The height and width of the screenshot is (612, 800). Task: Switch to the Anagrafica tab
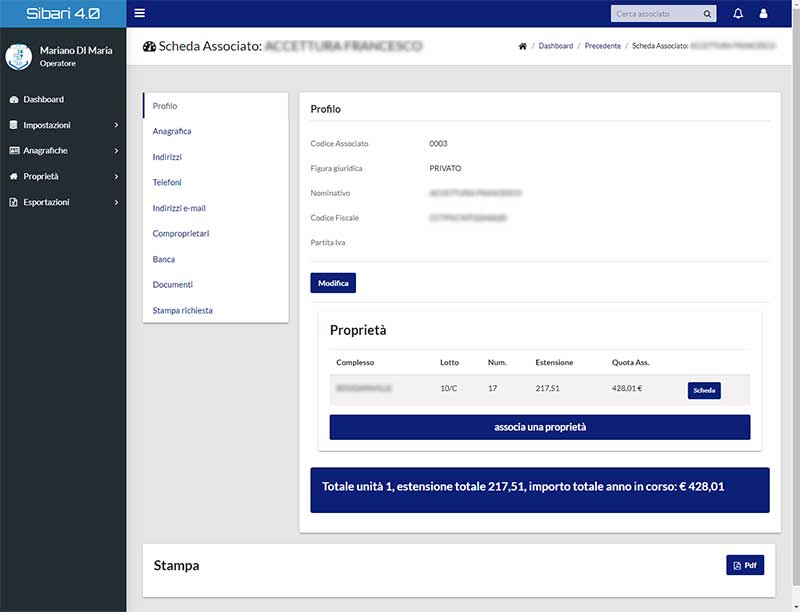(216, 131)
